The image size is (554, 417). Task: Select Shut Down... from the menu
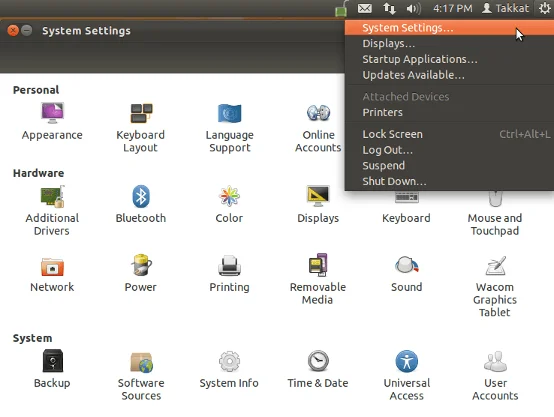[x=449, y=181]
